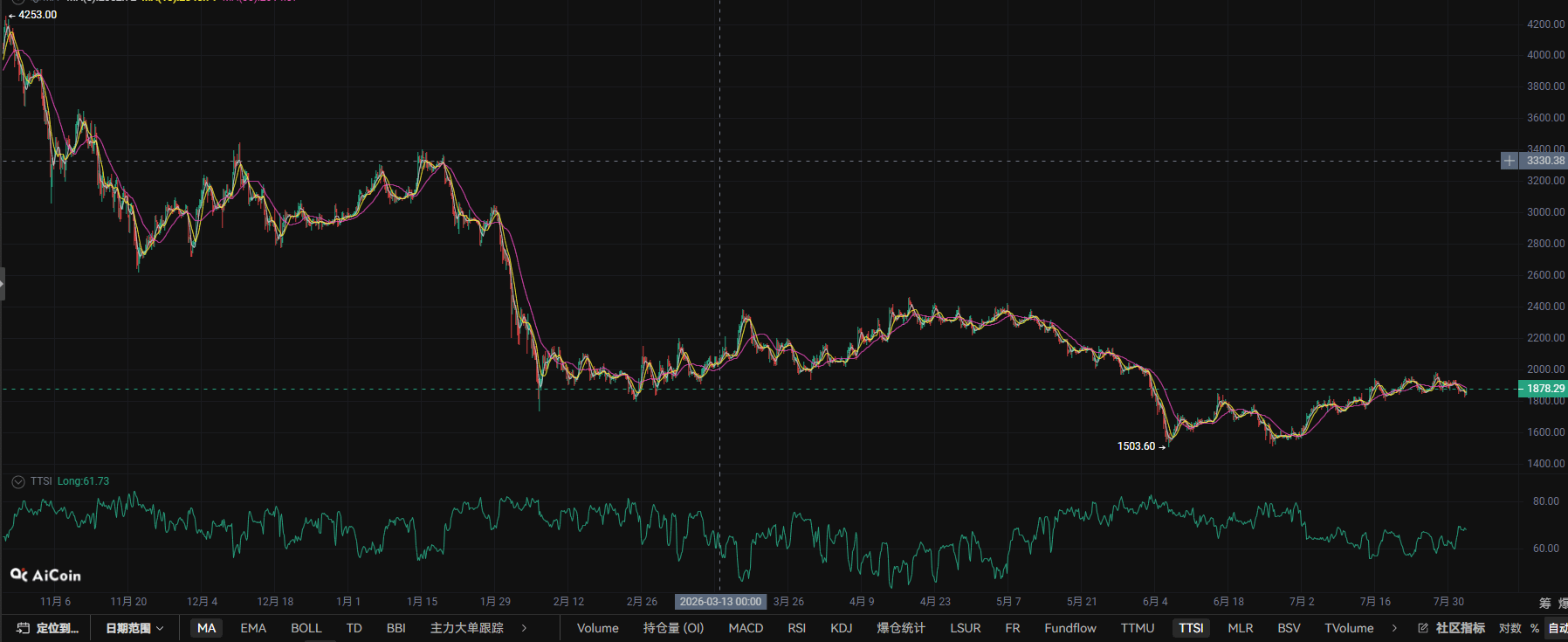1568x642 pixels.
Task: Switch price scale to 对数 logarithmic
Action: (1510, 628)
